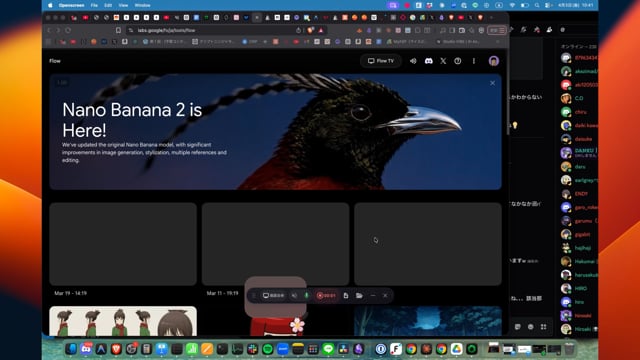Open the user profile avatar
This screenshot has height=360, width=640.
pos(493,61)
